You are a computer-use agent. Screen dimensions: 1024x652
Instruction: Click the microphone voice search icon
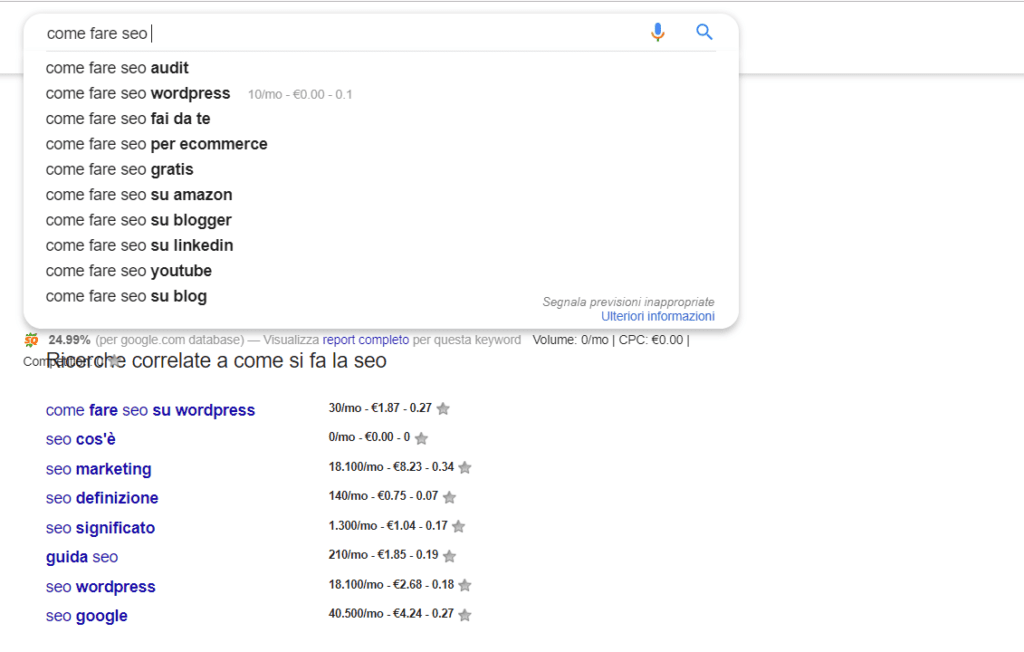click(x=657, y=32)
